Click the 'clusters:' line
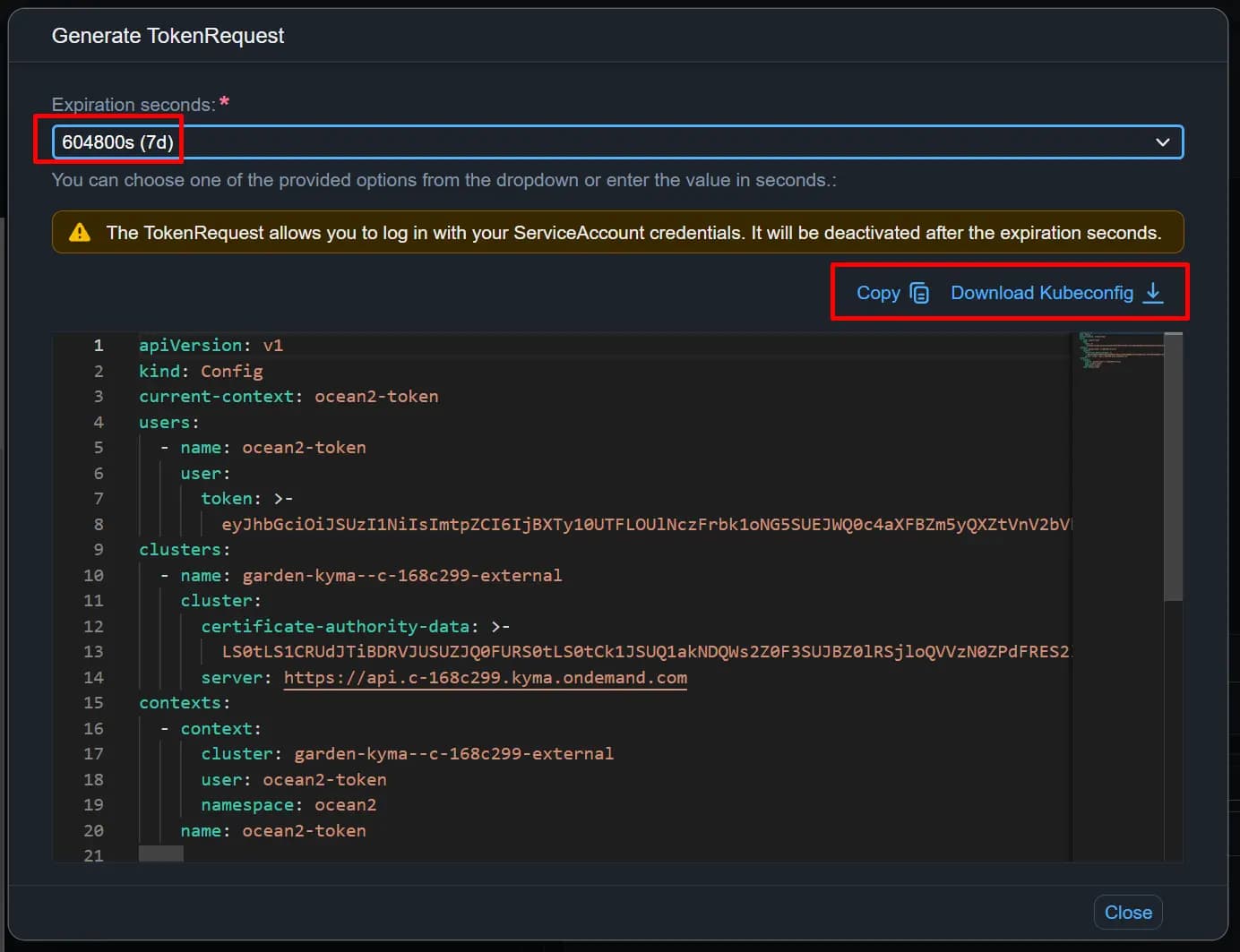Screen dimensions: 1240x952 [185, 550]
